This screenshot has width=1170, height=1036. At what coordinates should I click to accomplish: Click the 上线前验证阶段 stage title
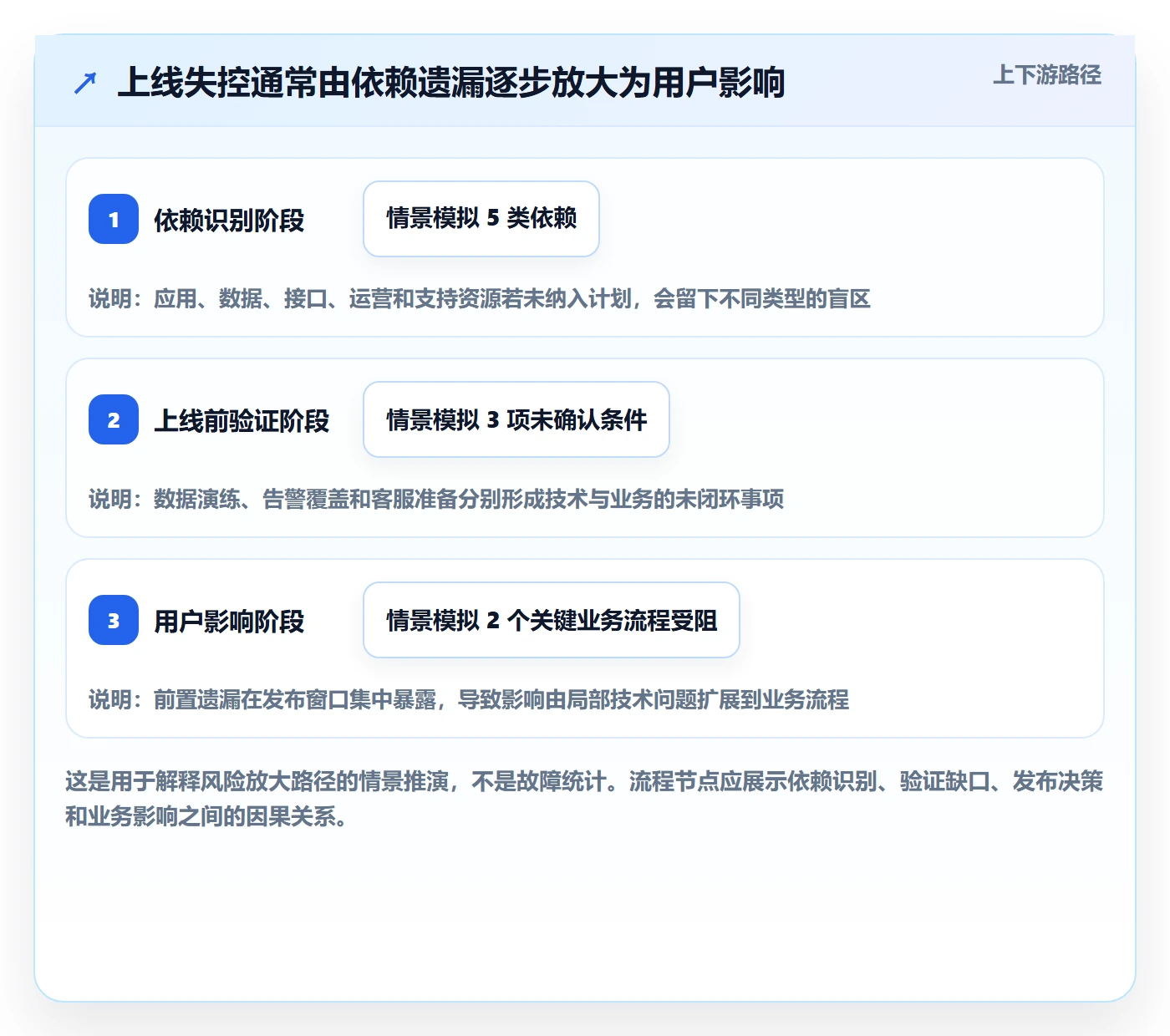point(242,421)
